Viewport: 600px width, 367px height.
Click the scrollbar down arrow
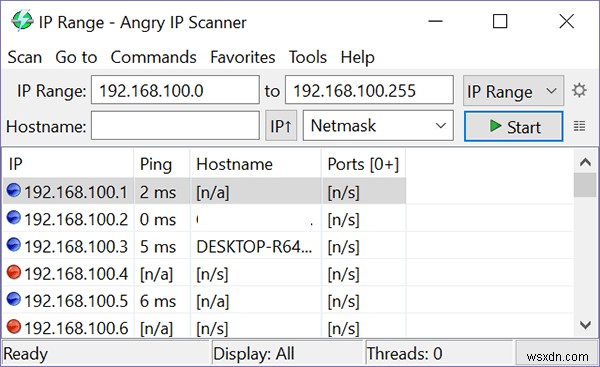tap(585, 326)
